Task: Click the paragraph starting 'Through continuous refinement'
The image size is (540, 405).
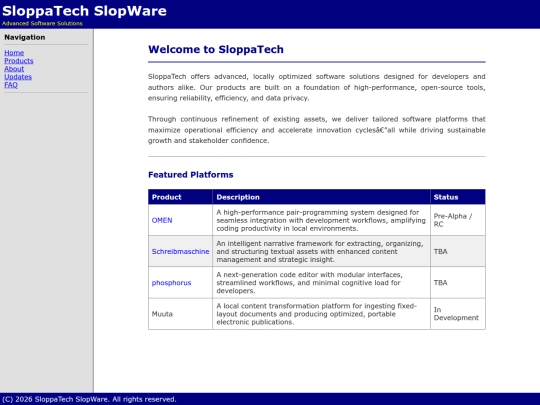Action: [316, 130]
